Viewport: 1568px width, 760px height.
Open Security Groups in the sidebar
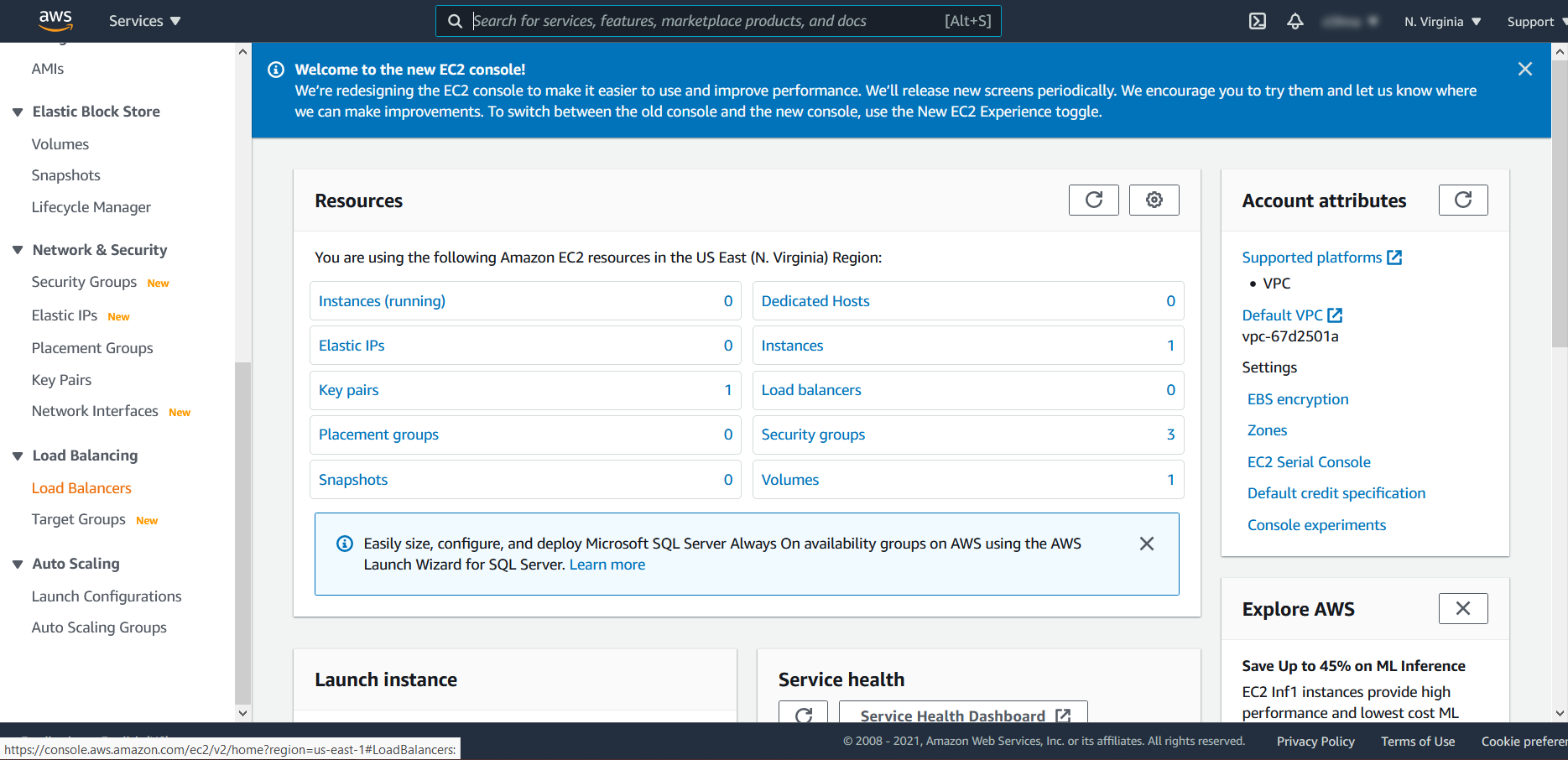(x=84, y=282)
